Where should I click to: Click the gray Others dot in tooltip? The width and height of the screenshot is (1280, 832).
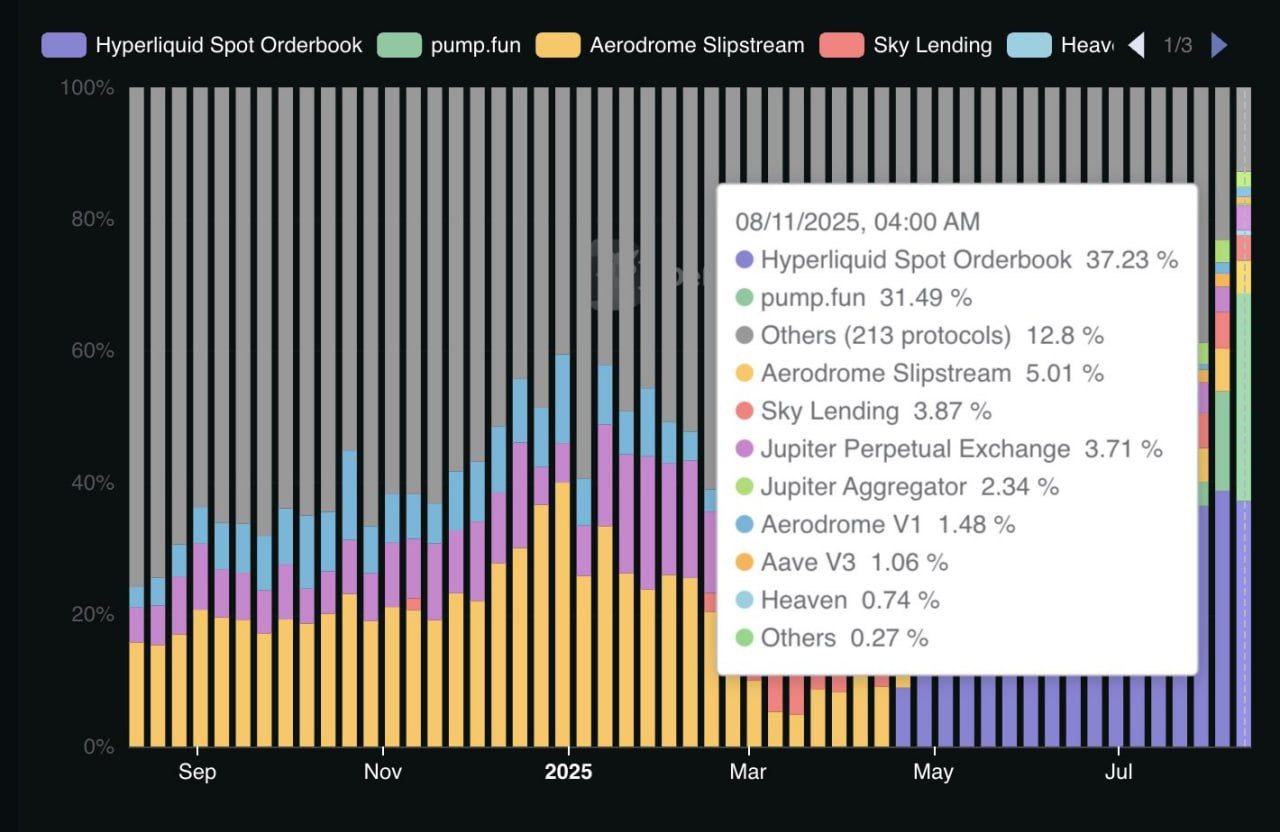click(743, 336)
